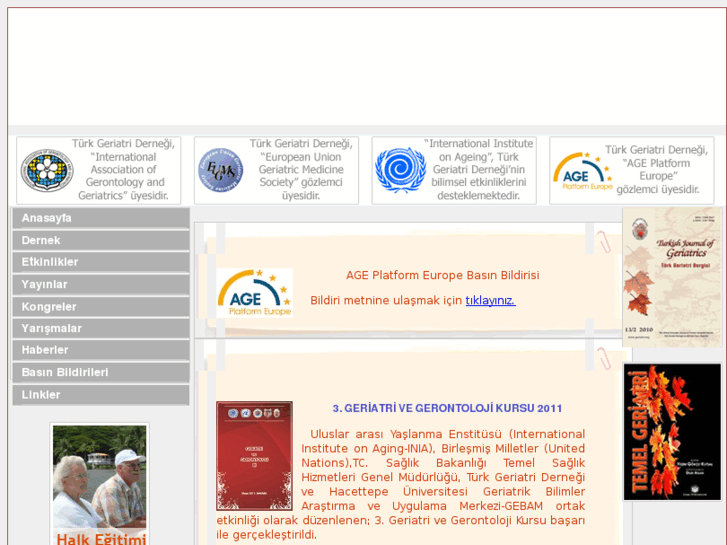Click the paperclip icon on the AGE note
Viewport: 727px width, 545px height.
tap(604, 242)
